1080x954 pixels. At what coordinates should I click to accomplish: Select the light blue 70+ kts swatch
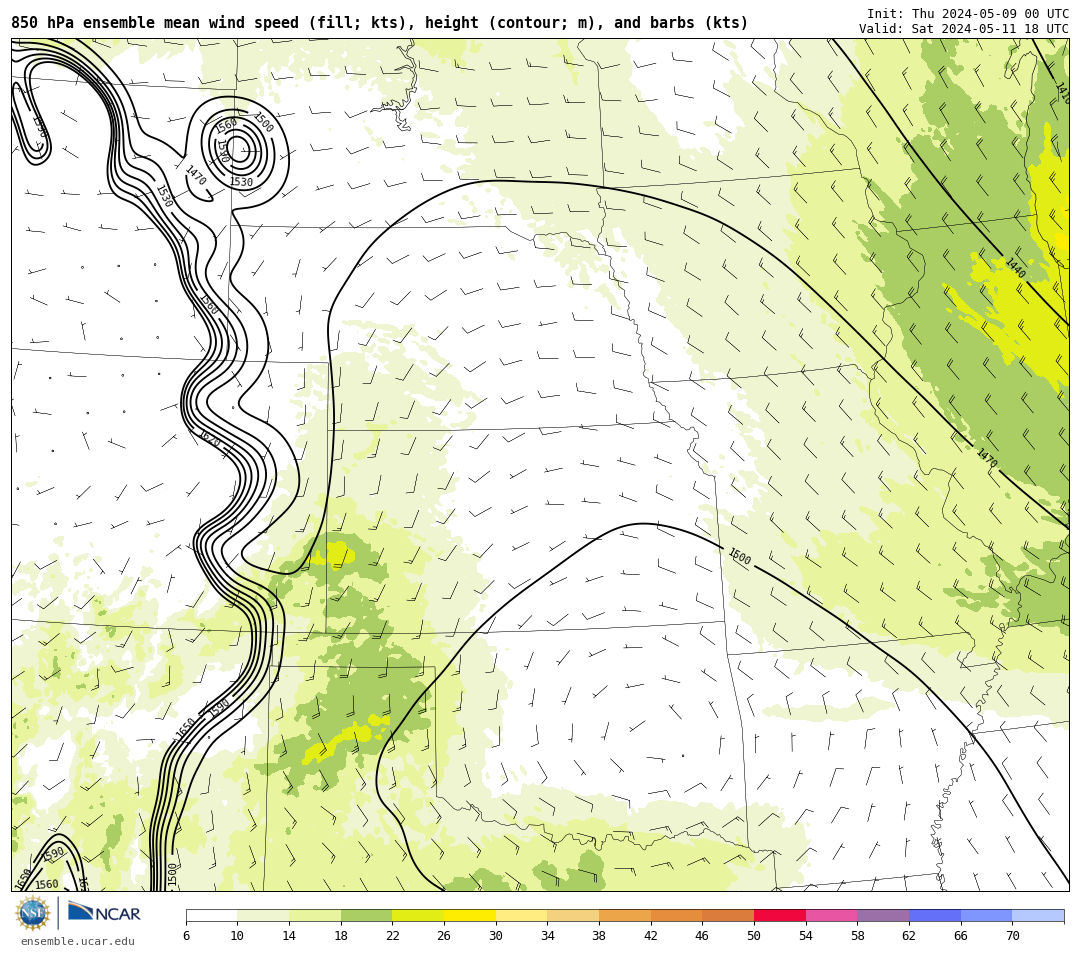pos(1038,915)
